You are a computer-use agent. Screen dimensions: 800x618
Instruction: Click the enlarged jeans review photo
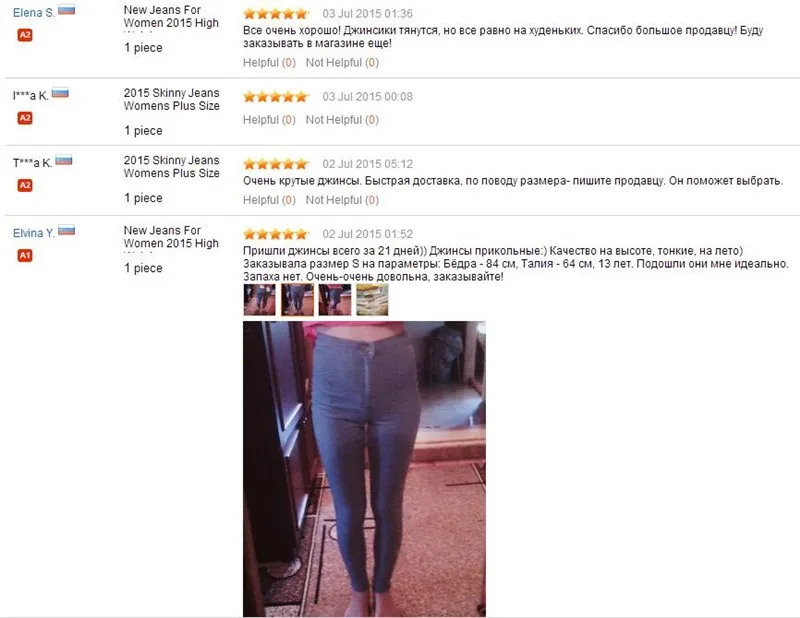(364, 468)
